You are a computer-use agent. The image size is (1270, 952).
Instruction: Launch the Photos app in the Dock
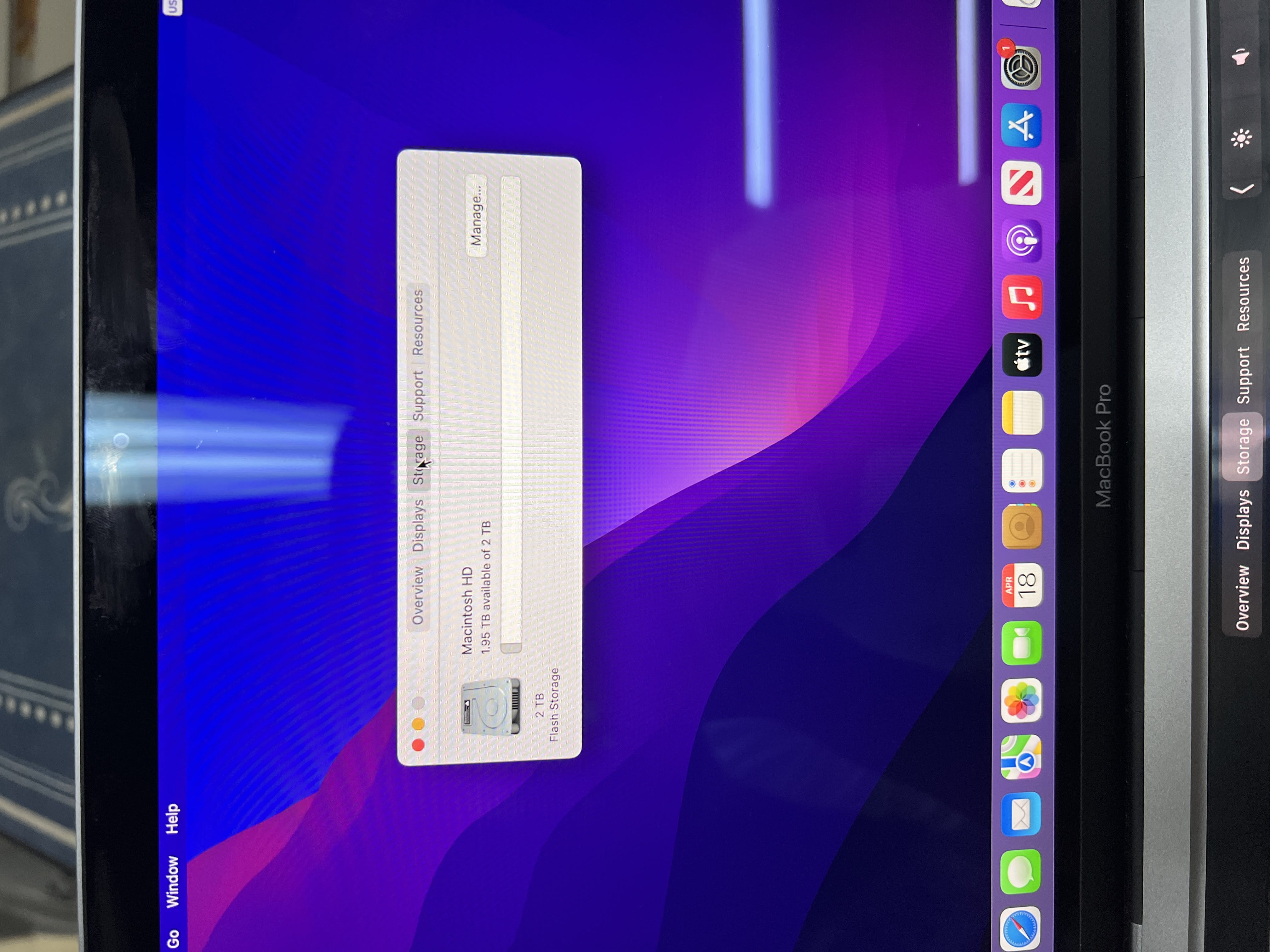1021,700
